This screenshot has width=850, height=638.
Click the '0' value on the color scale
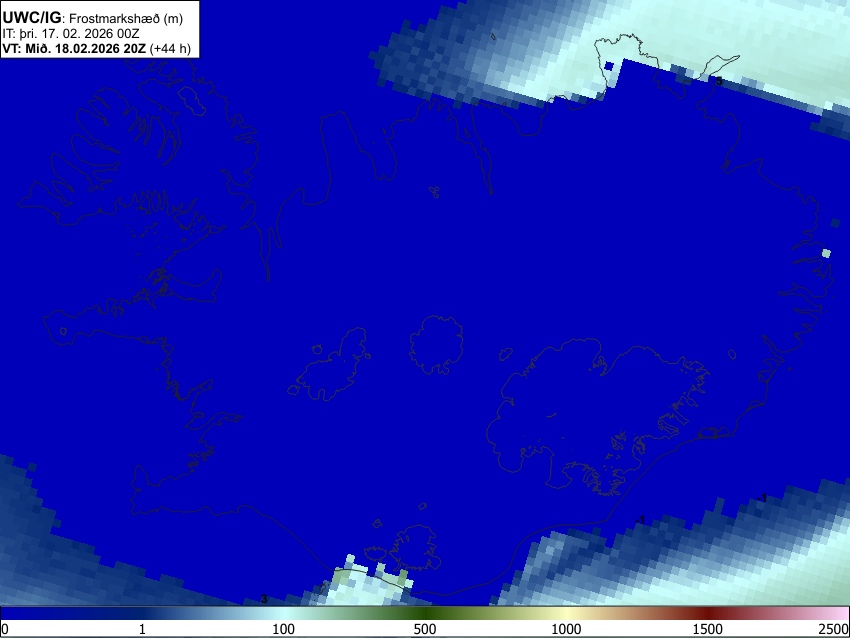(5, 629)
